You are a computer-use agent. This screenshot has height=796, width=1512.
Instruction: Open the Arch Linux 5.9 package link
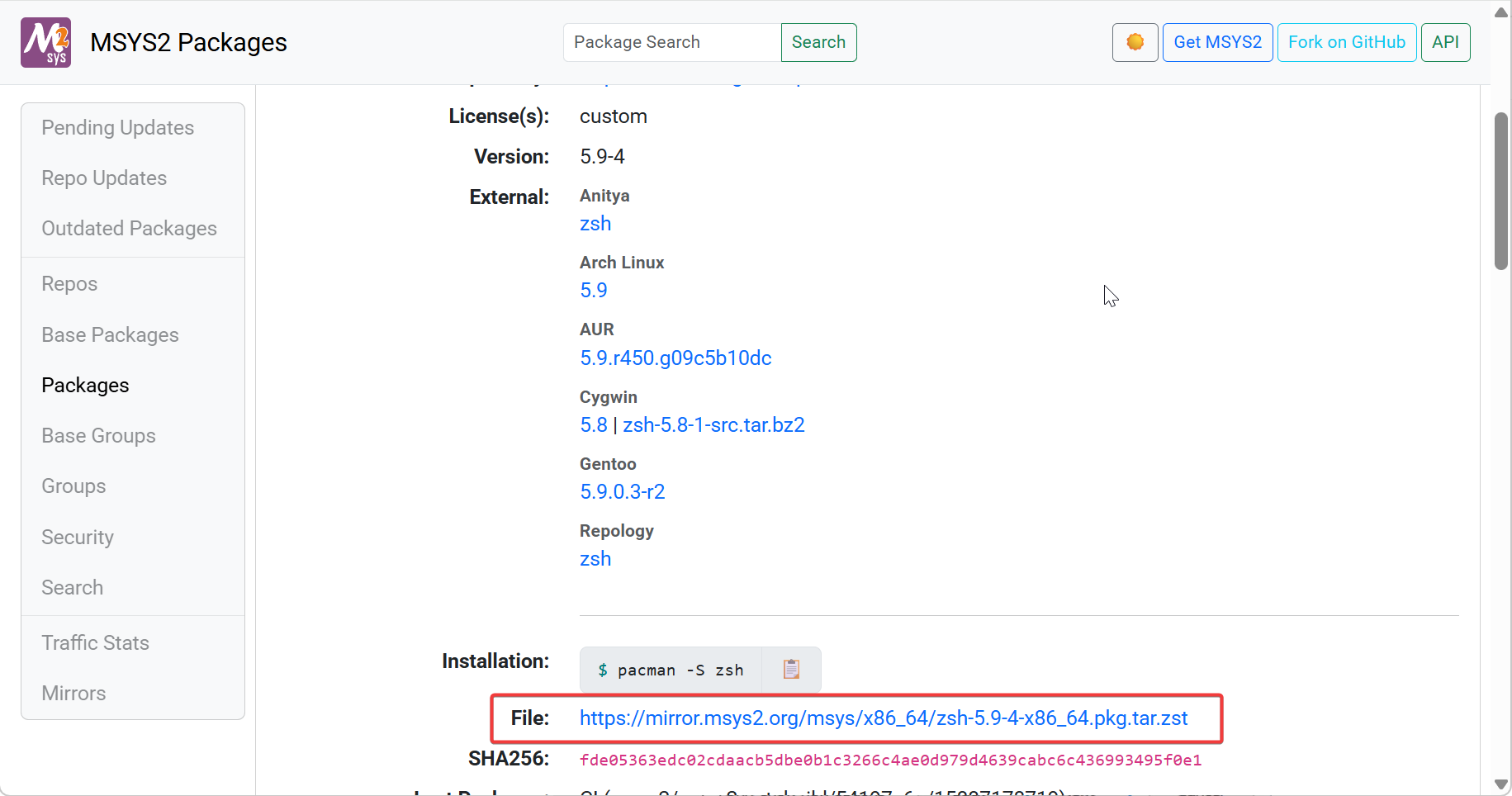[x=593, y=290]
